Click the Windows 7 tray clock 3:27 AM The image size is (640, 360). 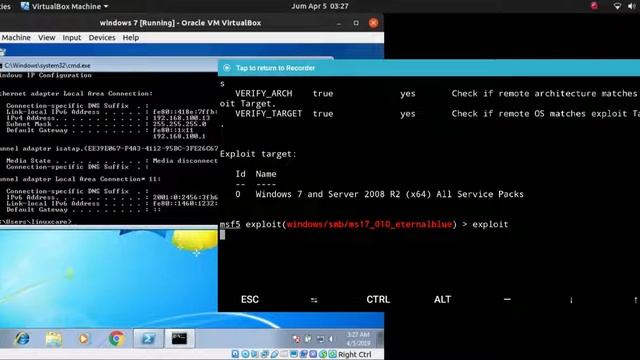(x=358, y=339)
